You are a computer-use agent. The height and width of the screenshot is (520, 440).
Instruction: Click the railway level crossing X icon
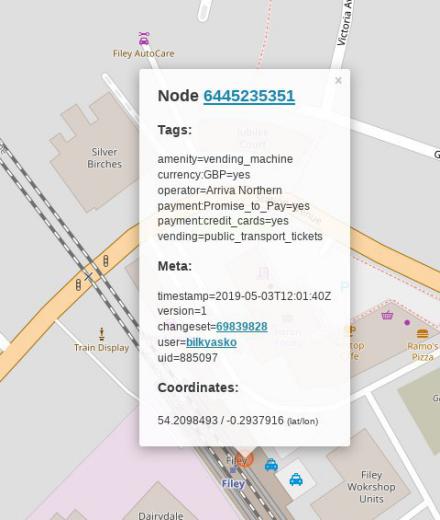tap(88, 276)
